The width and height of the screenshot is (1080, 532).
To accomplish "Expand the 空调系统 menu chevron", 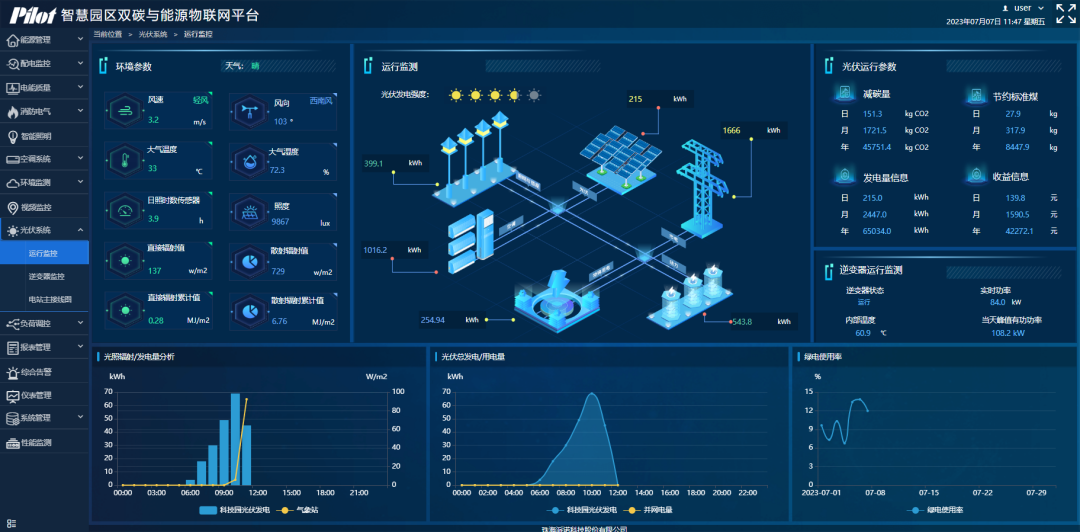I will tap(80, 158).
